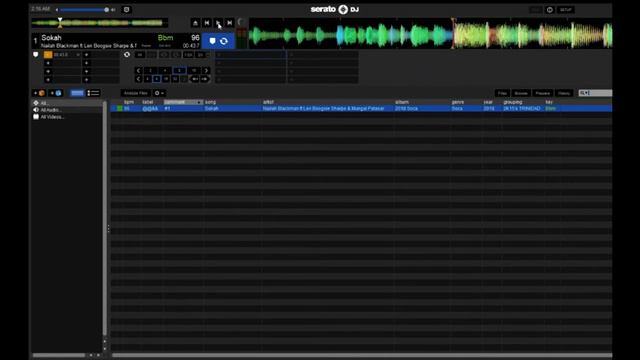Click the Serato DJ logo
This screenshot has height=360, width=640.
[x=335, y=9]
